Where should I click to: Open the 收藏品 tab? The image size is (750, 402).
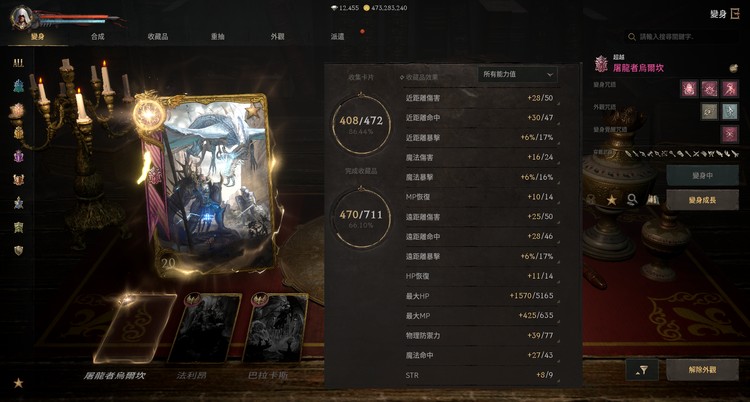[x=157, y=36]
